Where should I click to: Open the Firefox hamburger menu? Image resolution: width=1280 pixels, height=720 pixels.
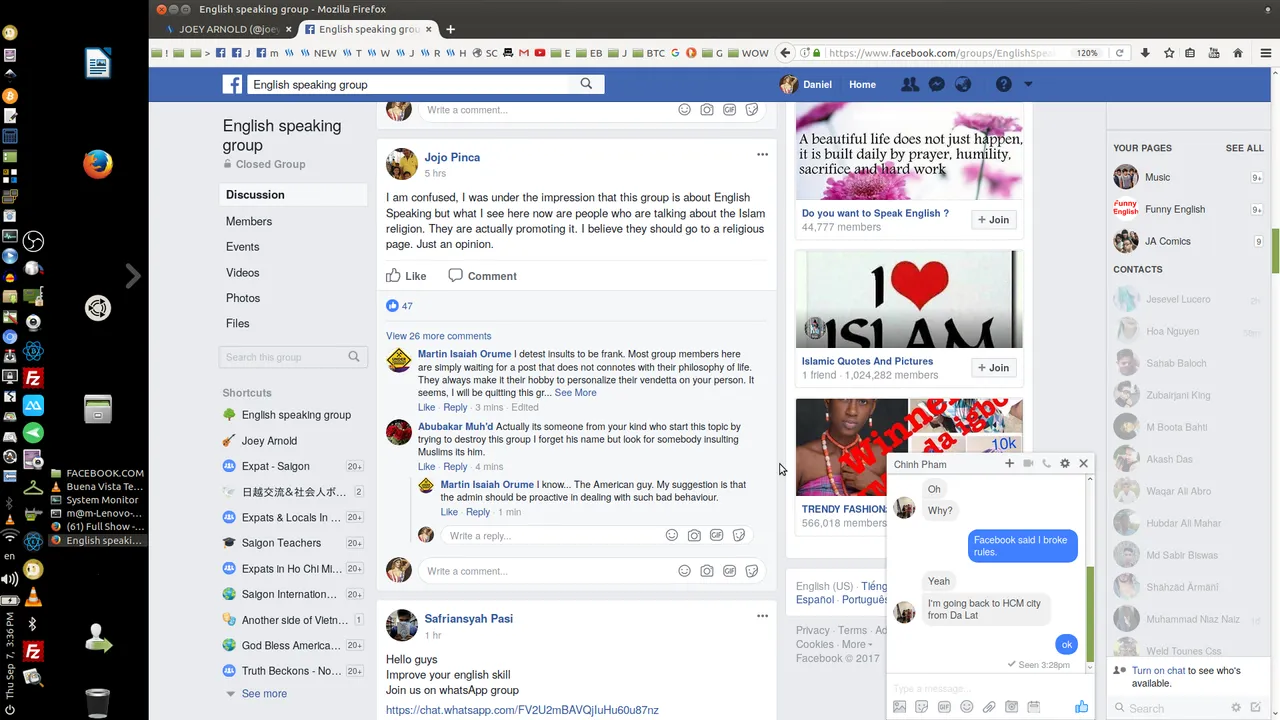tap(1265, 53)
